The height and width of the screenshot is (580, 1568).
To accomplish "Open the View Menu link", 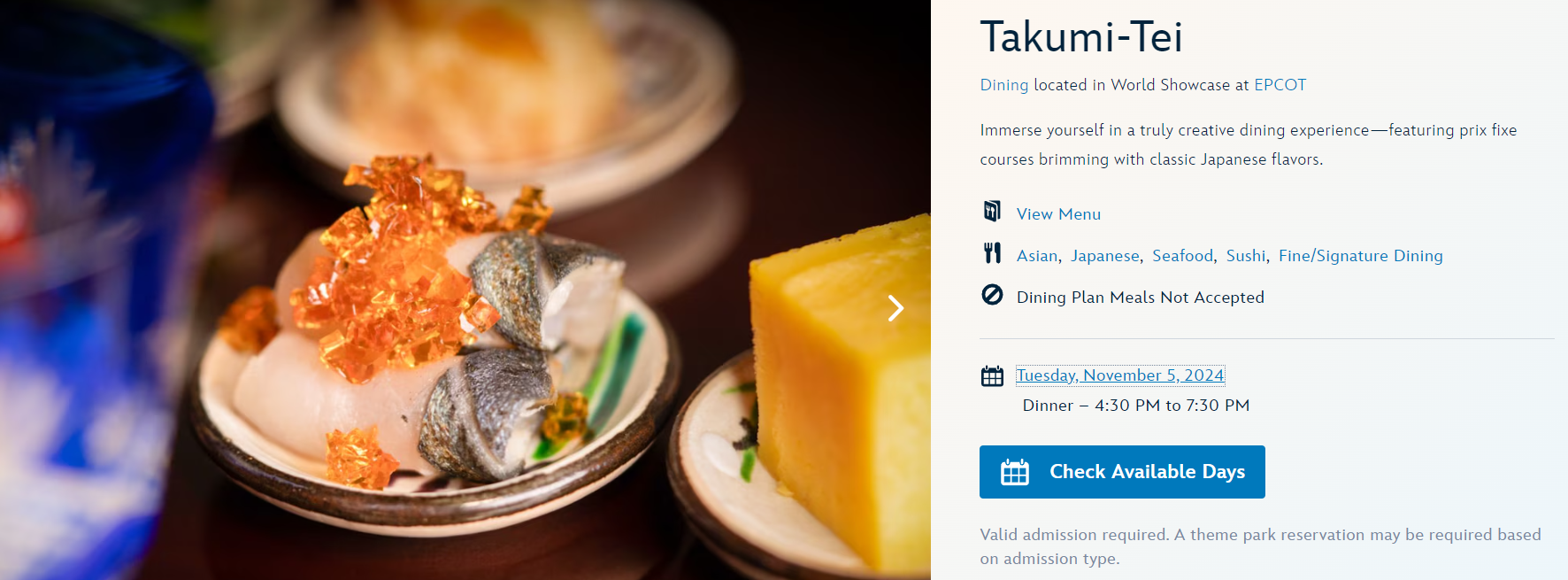I will 1058,214.
